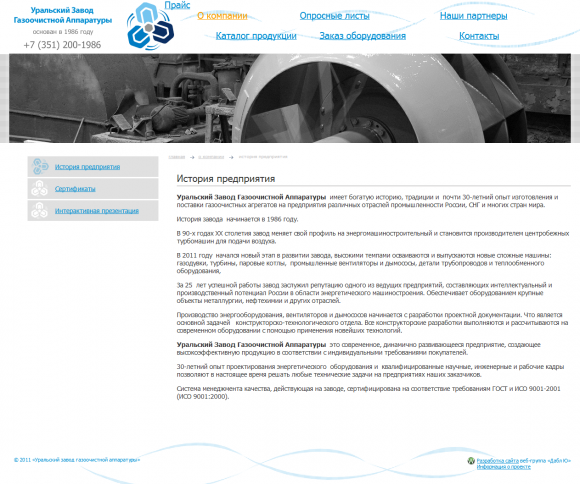The image size is (580, 484).
Task: Go to Опросные листы page
Action: pyautogui.click(x=334, y=16)
